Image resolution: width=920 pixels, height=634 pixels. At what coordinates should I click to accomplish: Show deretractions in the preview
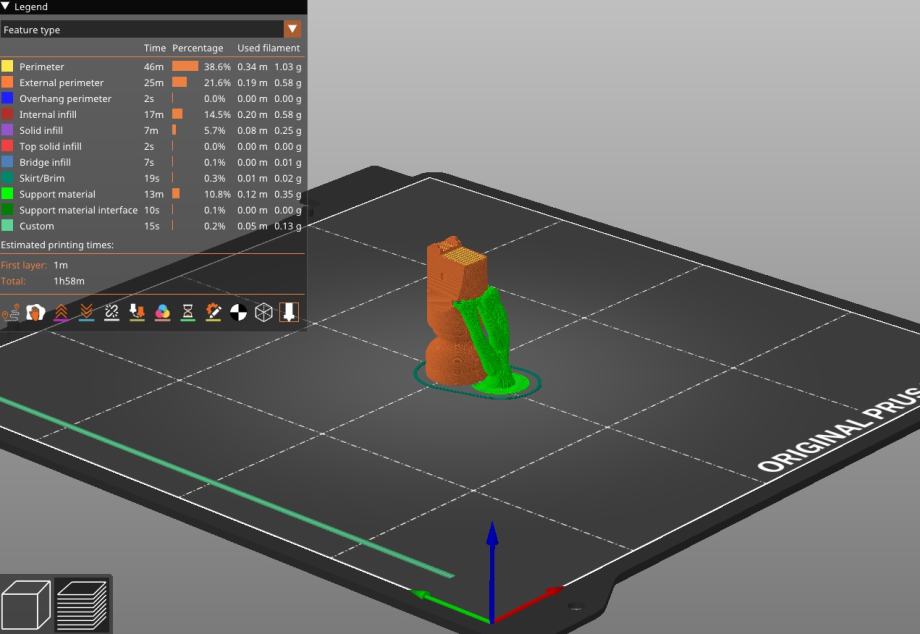[86, 313]
